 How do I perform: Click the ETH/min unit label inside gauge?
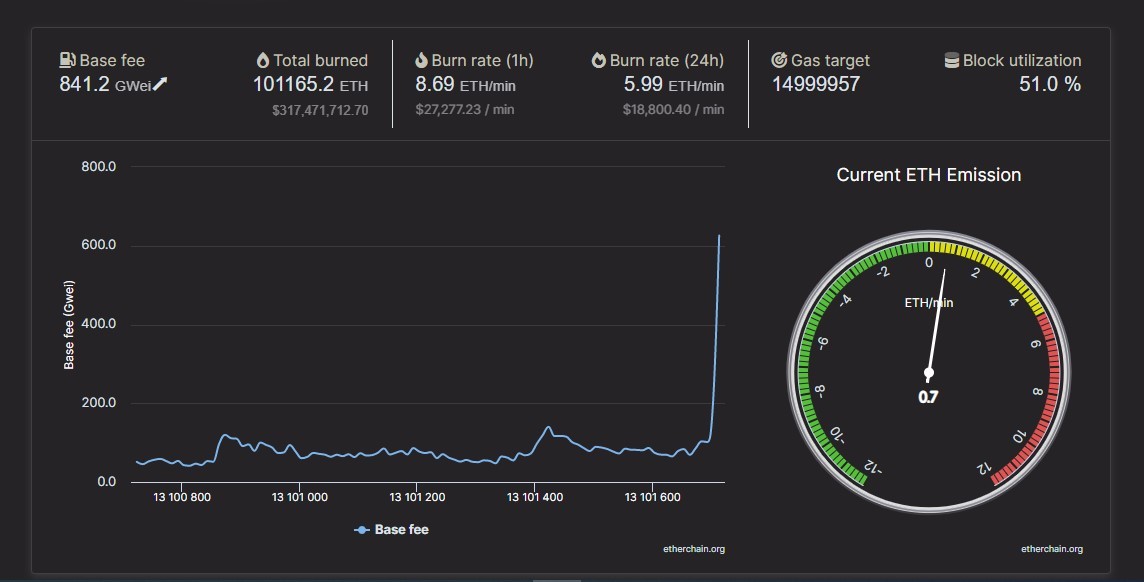tap(929, 303)
